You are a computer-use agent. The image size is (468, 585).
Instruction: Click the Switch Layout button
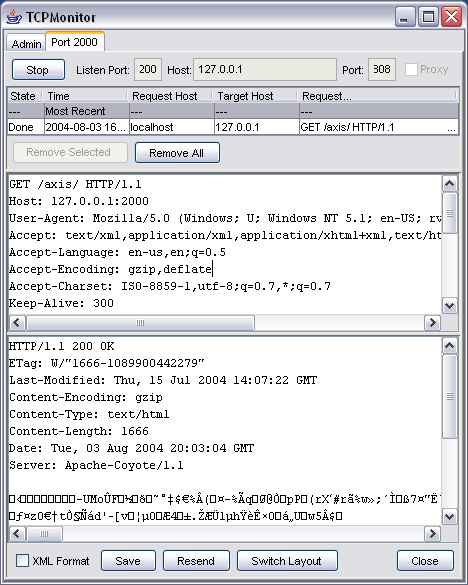(287, 560)
